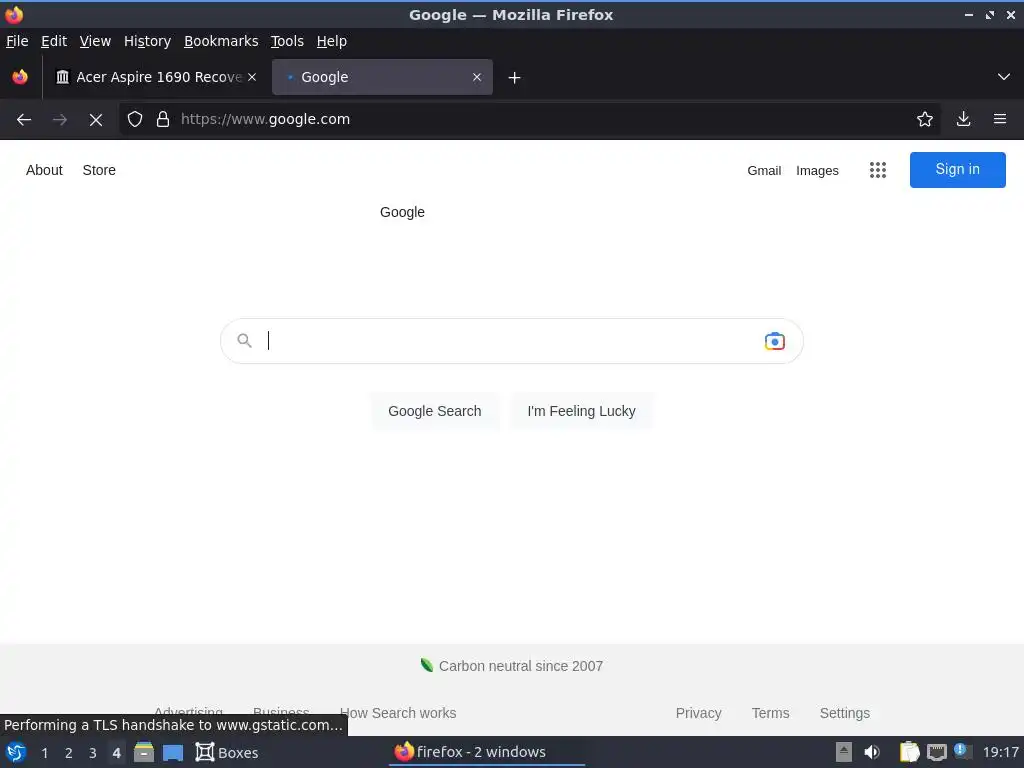The width and height of the screenshot is (1024, 768).
Task: Click the 19:17 clock
Action: [1000, 752]
